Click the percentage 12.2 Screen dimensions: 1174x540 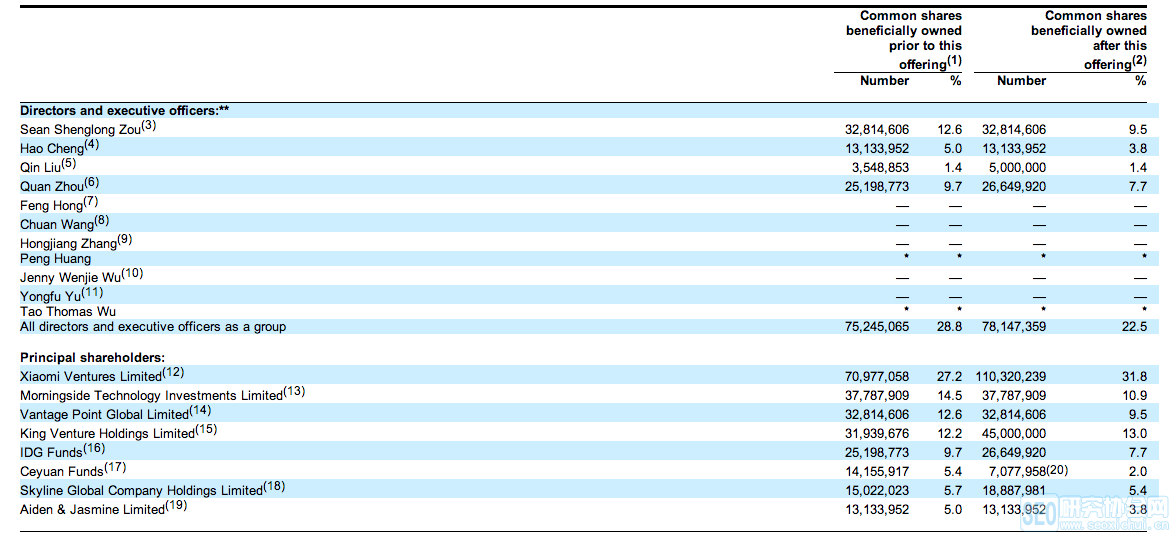[950, 434]
